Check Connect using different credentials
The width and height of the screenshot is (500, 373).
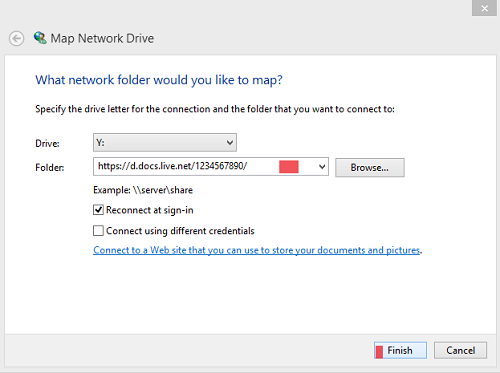click(x=98, y=231)
